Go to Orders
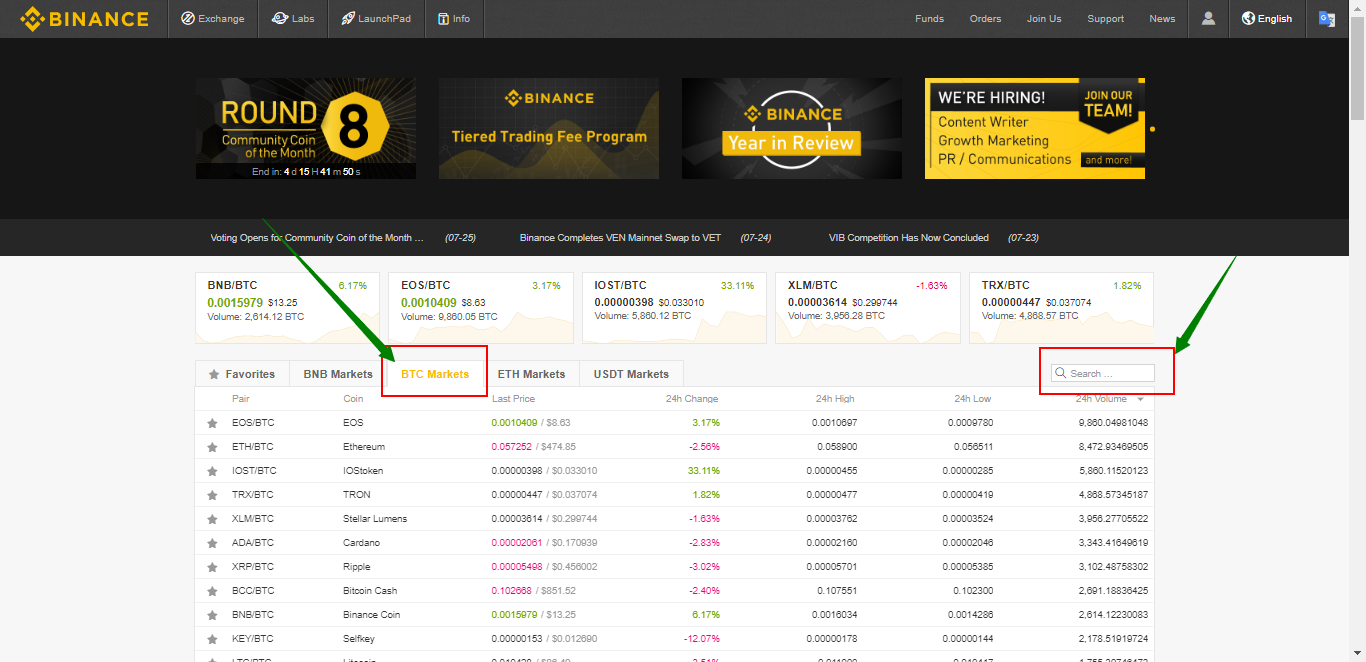Image resolution: width=1366 pixels, height=662 pixels. 985,18
